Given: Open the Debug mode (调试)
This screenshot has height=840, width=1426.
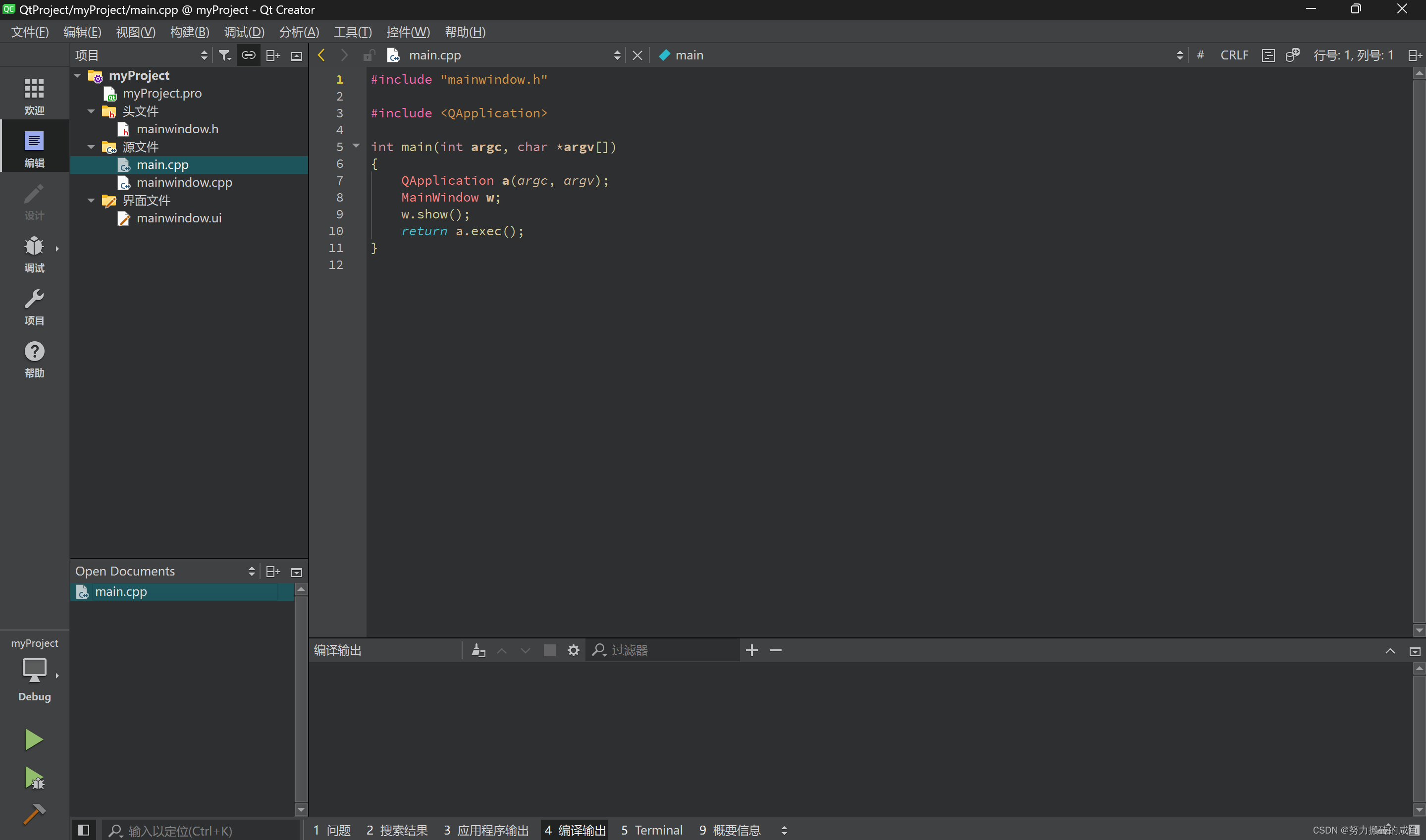Looking at the screenshot, I should (34, 254).
